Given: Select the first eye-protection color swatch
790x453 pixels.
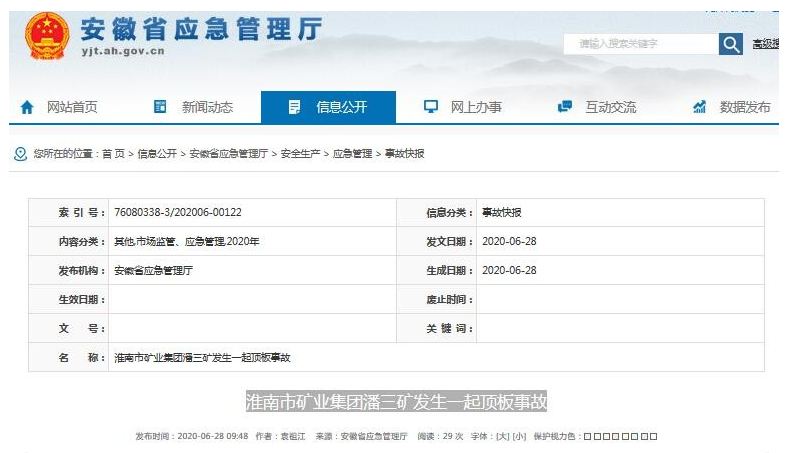Looking at the screenshot, I should (x=587, y=436).
